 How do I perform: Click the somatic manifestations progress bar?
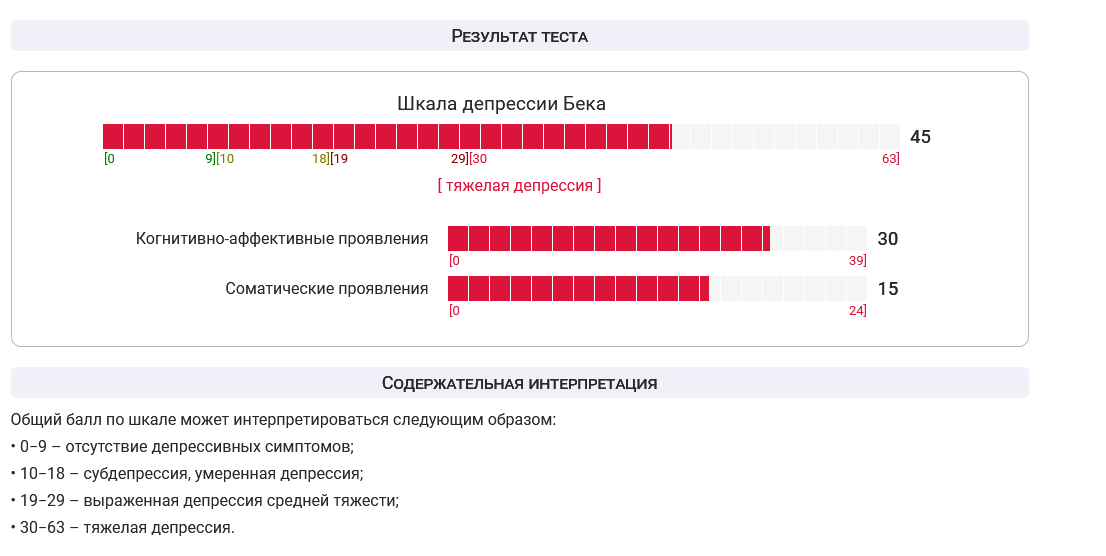point(657,289)
